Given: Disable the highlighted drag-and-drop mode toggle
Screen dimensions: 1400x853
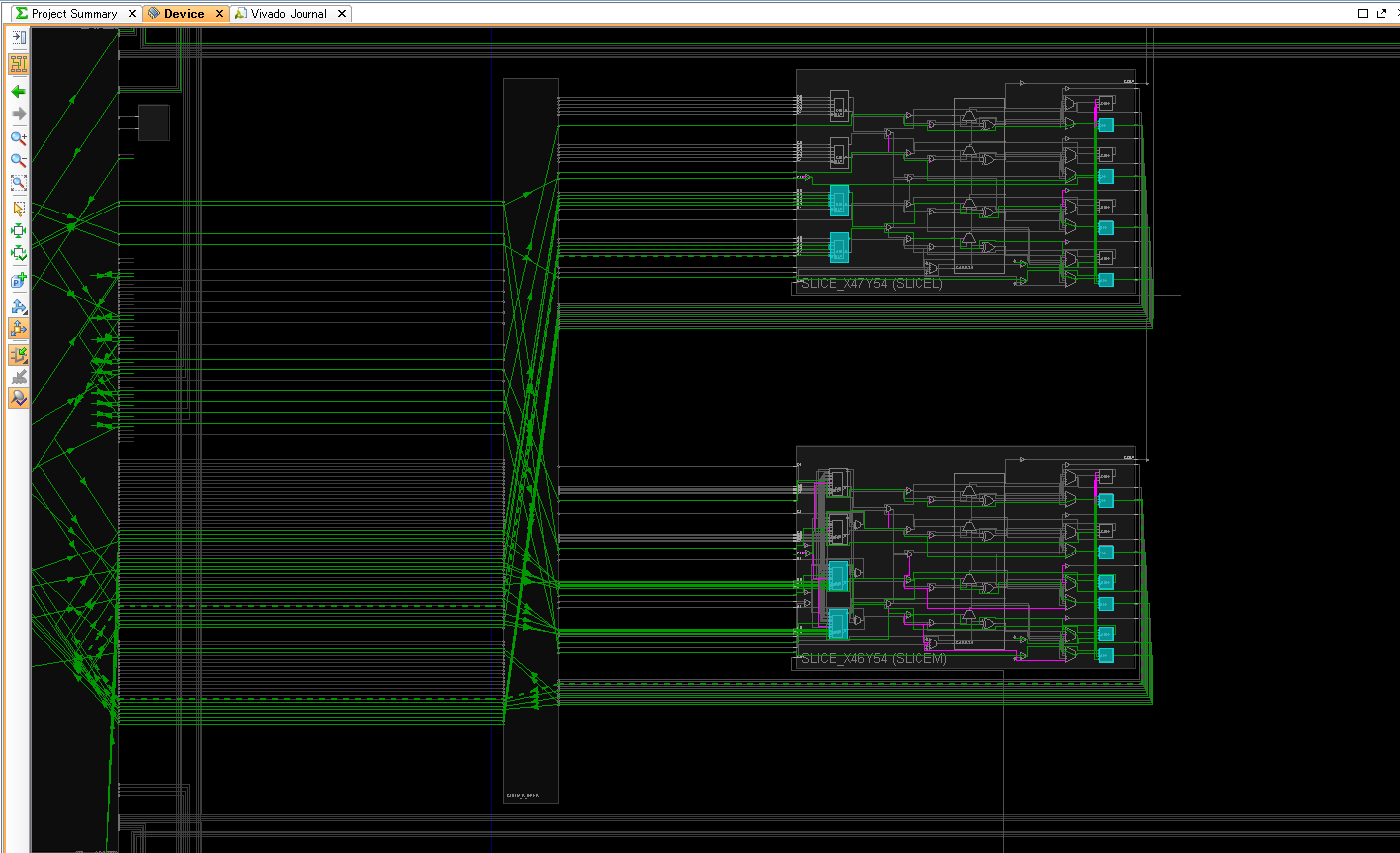Looking at the screenshot, I should click(x=17, y=329).
